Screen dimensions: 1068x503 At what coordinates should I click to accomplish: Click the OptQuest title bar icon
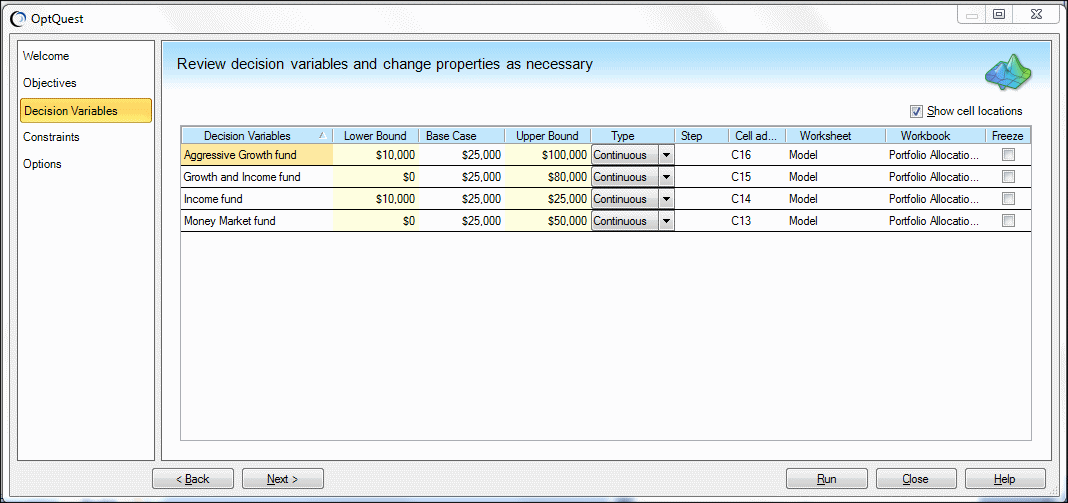18,18
